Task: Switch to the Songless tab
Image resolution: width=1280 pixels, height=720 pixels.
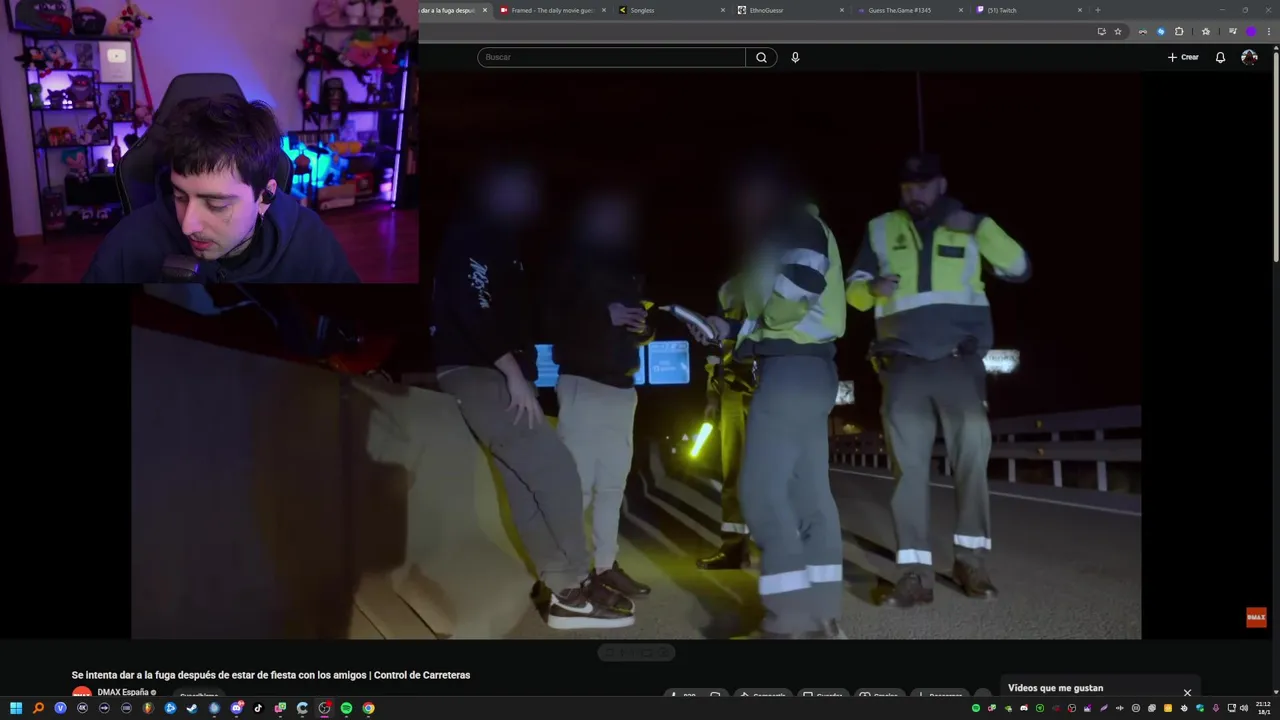Action: (670, 10)
